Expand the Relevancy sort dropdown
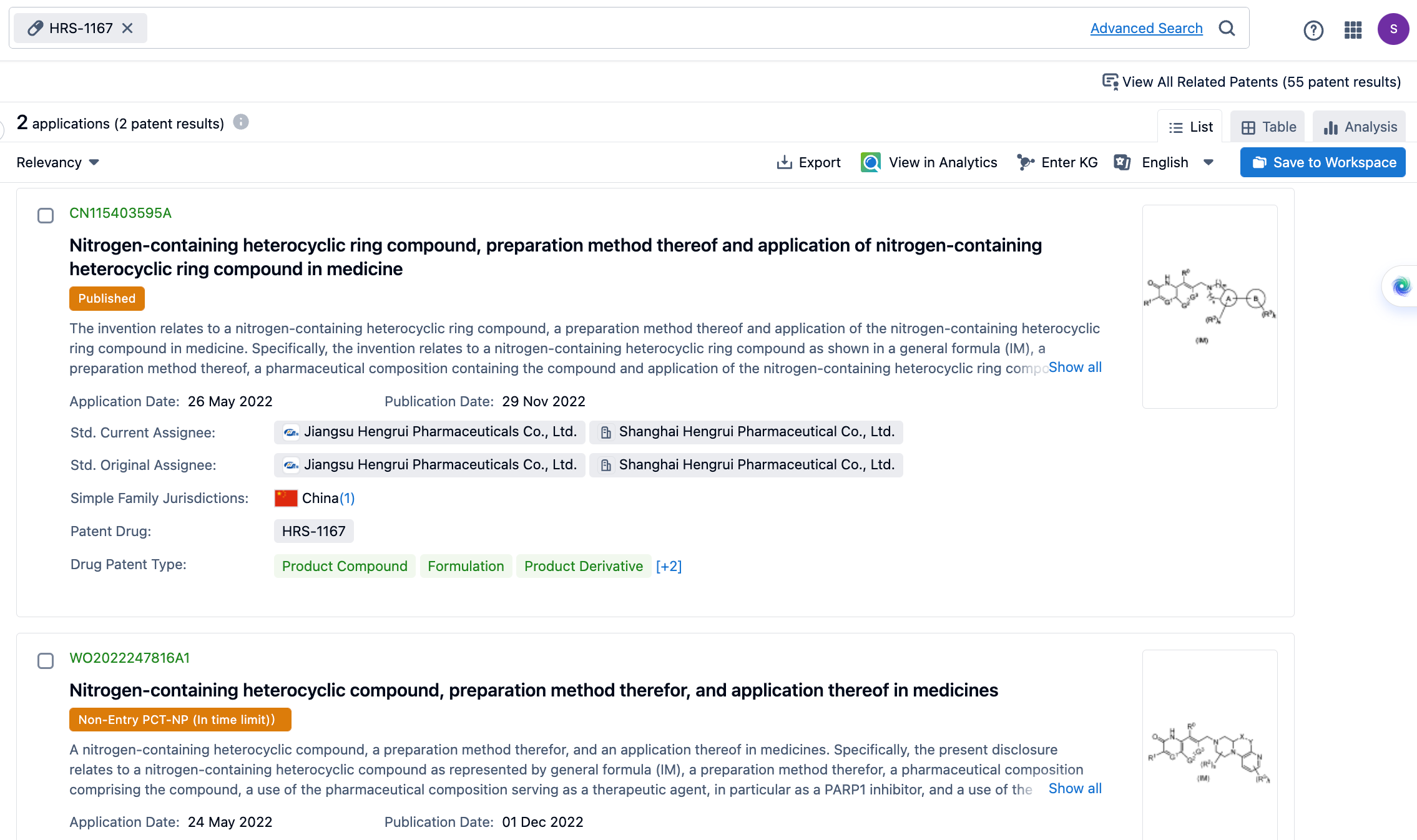1417x840 pixels. pos(58,162)
